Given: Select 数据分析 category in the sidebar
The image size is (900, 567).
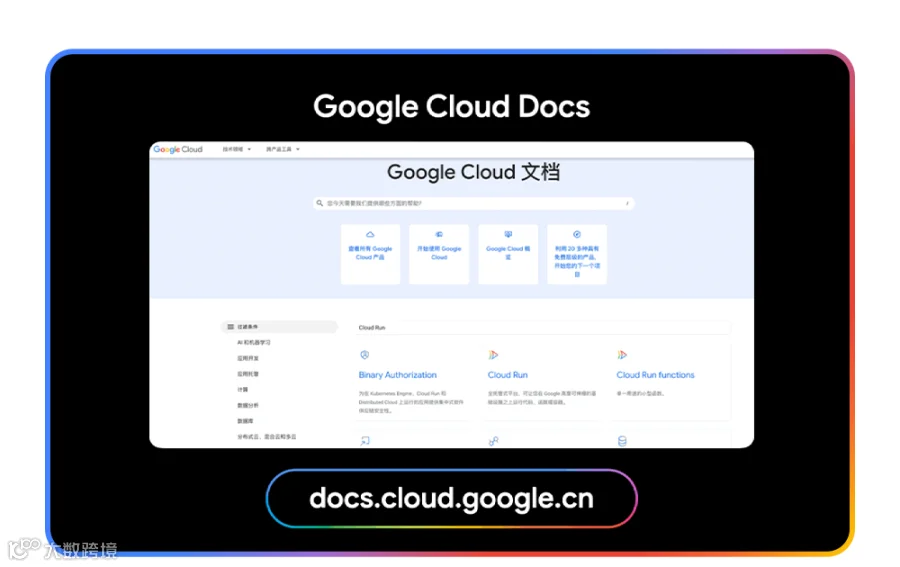Looking at the screenshot, I should 248,405.
